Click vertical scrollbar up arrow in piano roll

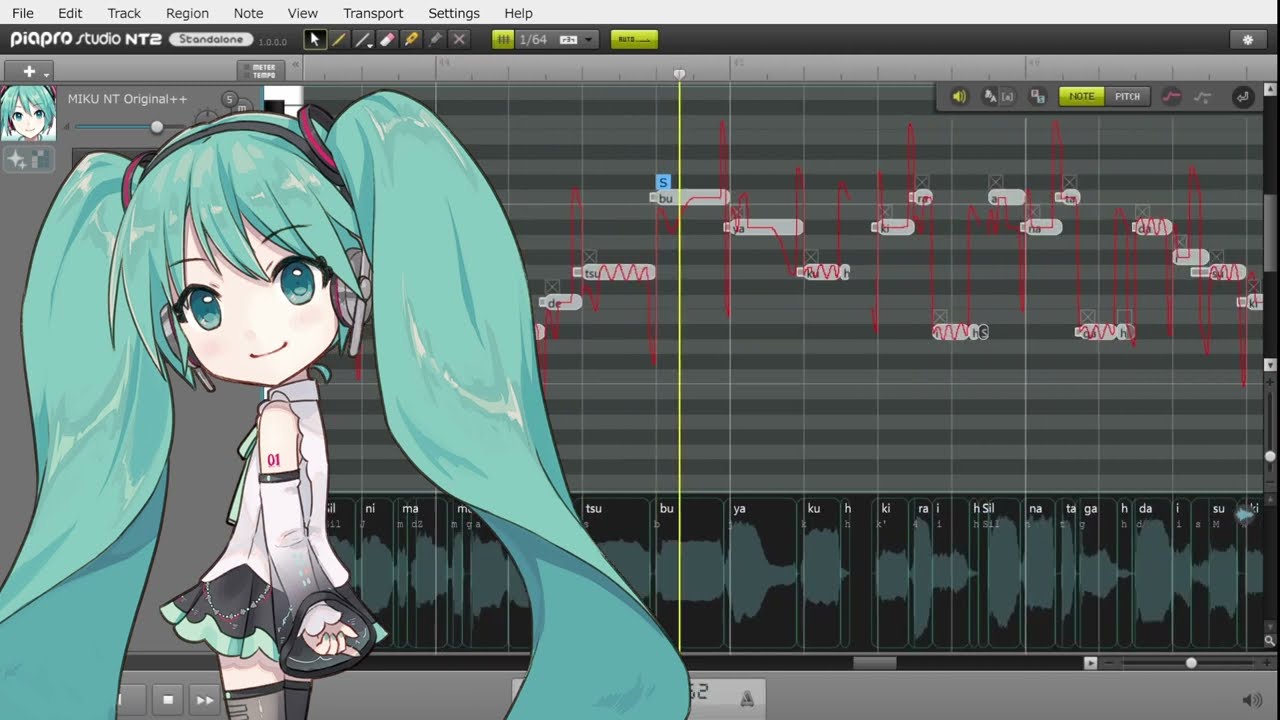click(1271, 91)
